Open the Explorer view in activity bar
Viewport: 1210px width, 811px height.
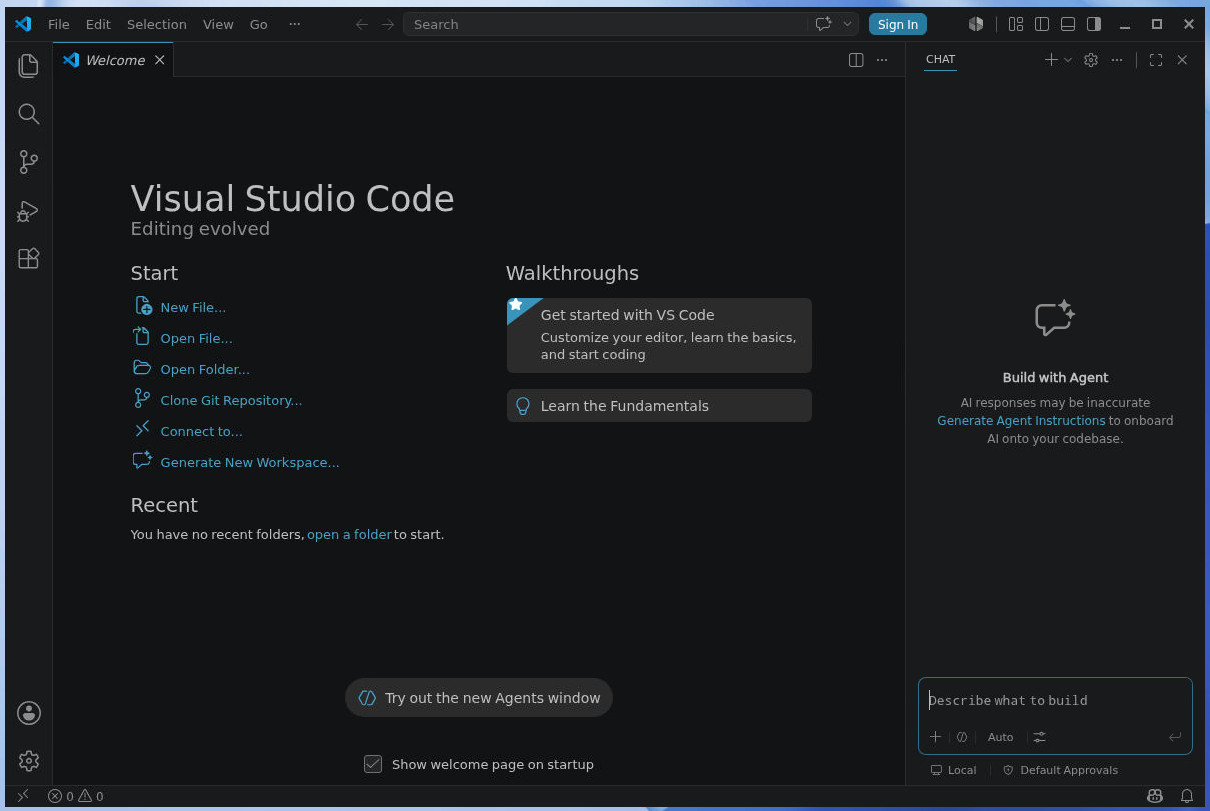pos(29,66)
